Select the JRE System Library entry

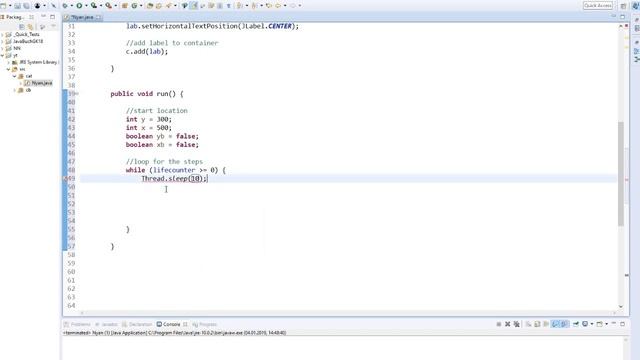click(x=36, y=62)
